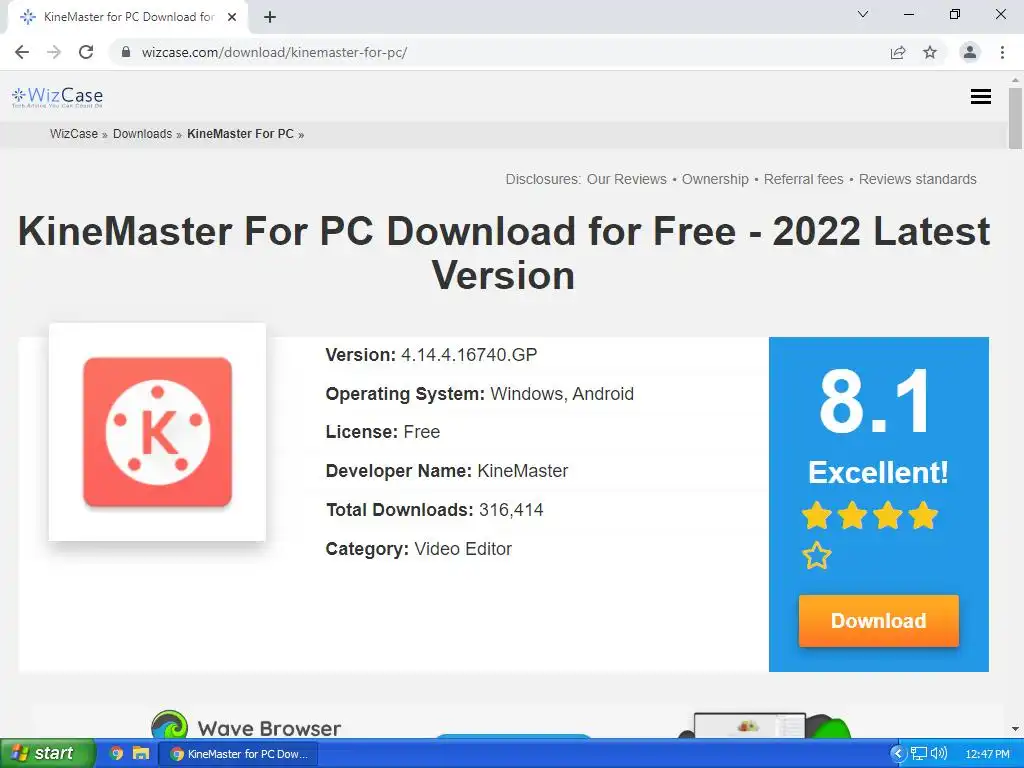
Task: Open Chrome's three-dot menu
Action: coord(1002,52)
